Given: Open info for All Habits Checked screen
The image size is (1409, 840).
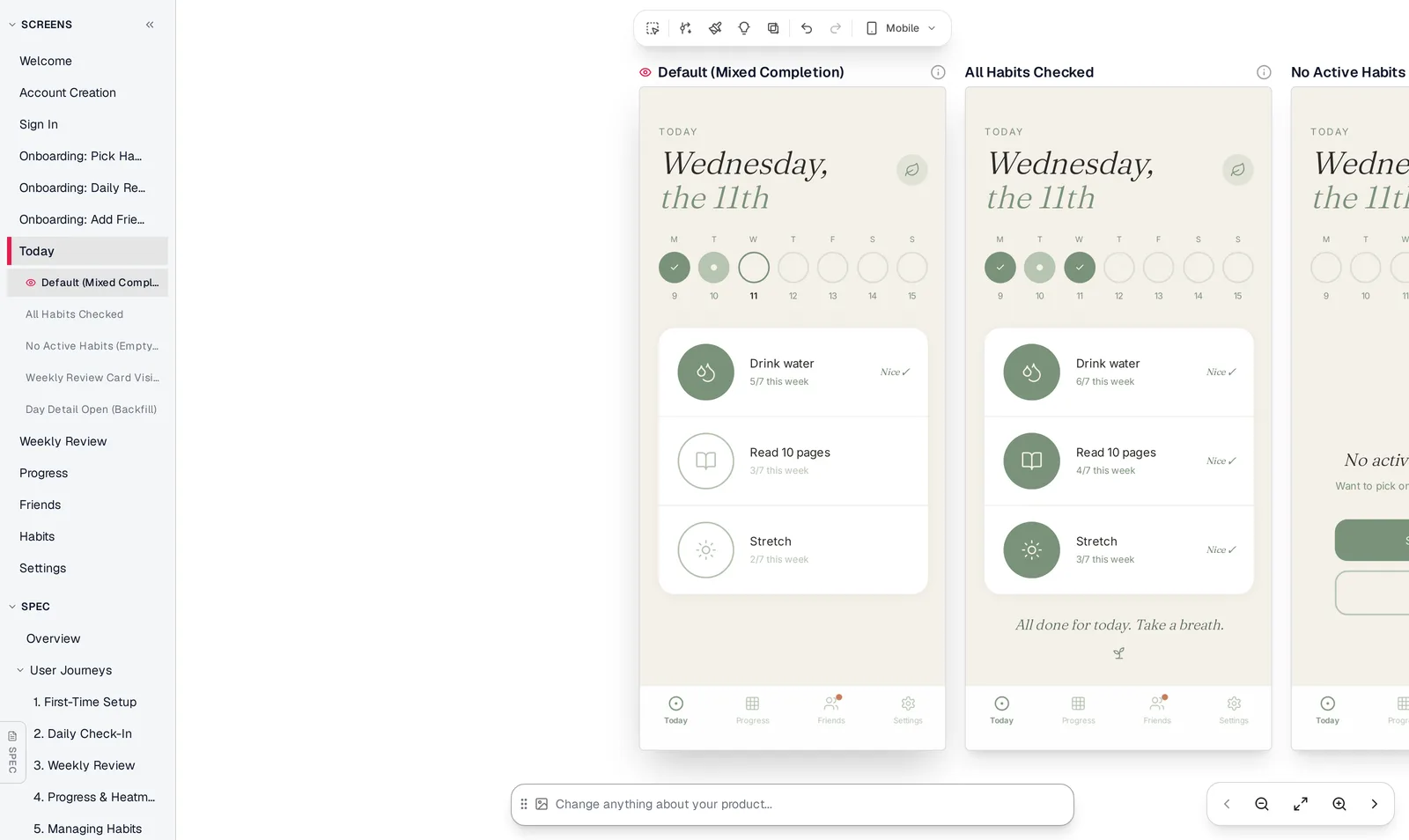Looking at the screenshot, I should click(1264, 72).
